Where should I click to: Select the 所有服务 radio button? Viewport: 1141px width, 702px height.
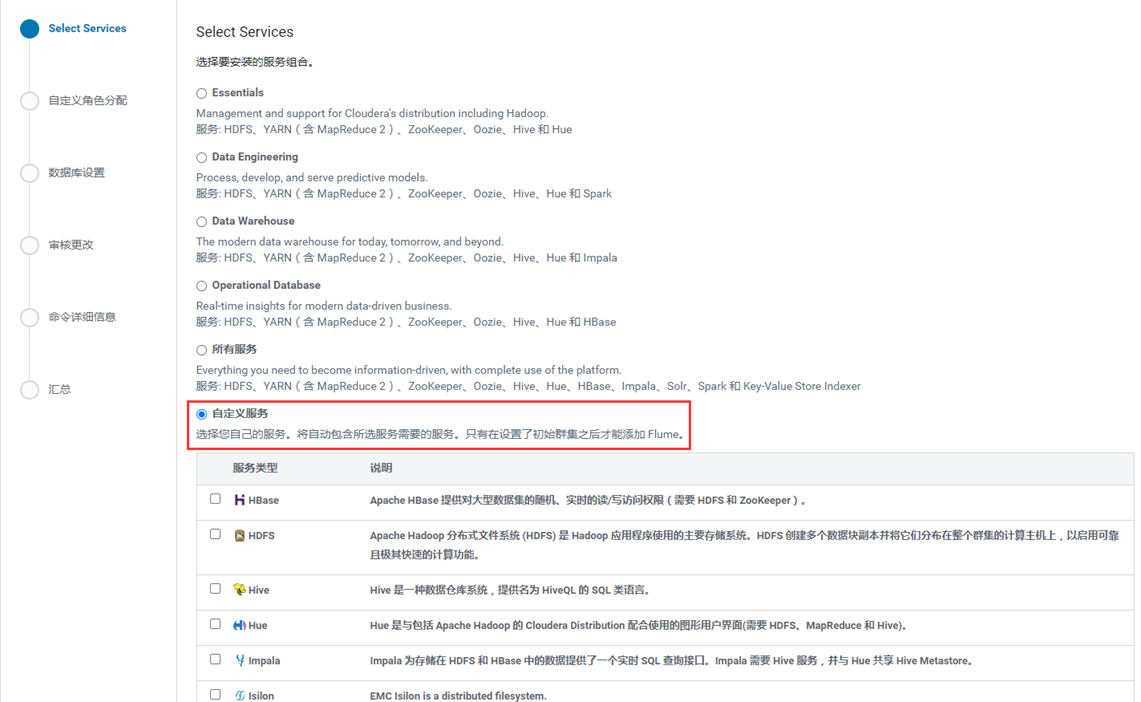click(x=202, y=350)
